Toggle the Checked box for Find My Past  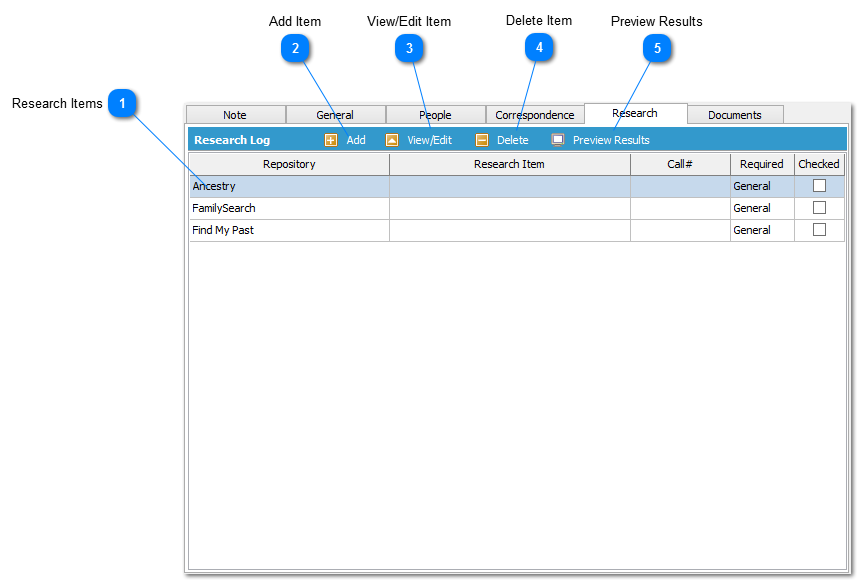(x=818, y=229)
